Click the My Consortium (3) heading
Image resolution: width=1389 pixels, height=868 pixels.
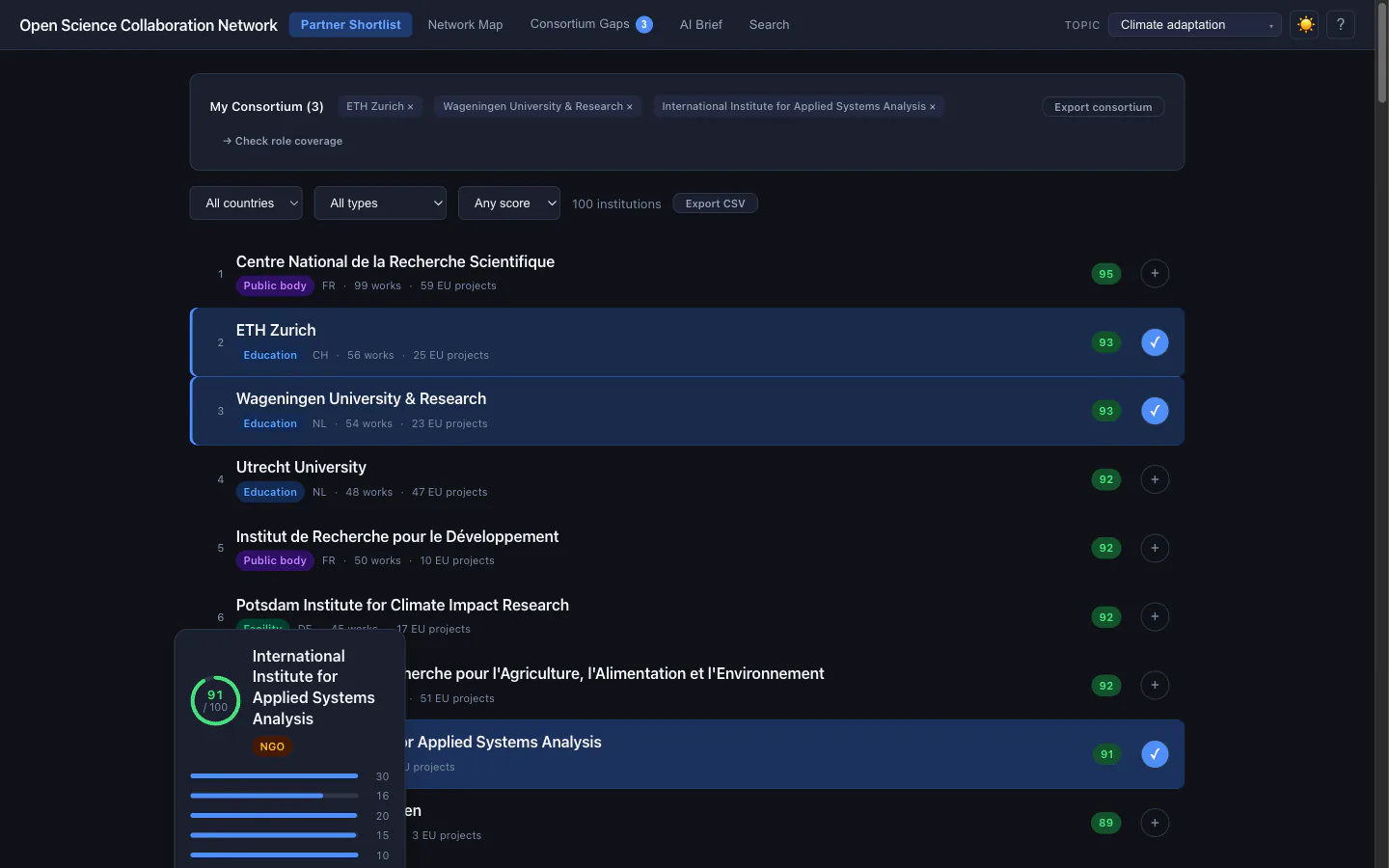[x=267, y=107]
